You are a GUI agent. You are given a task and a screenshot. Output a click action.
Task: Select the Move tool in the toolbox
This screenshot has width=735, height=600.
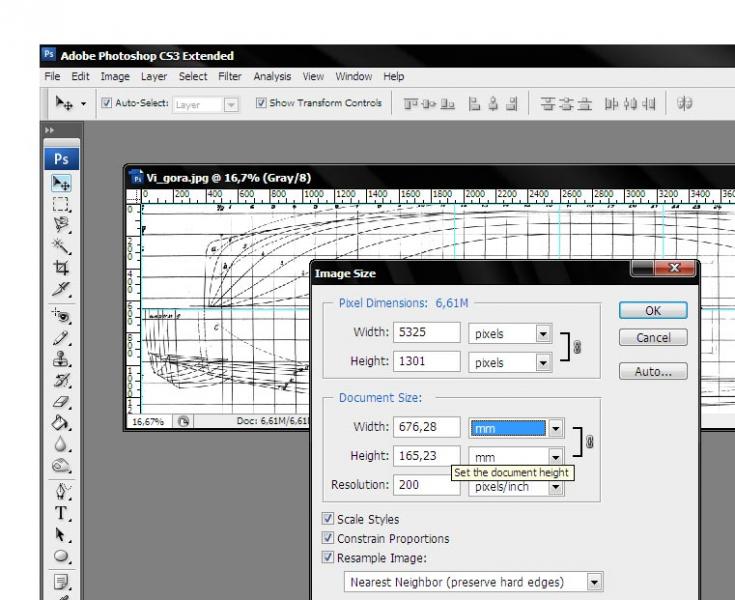click(x=61, y=183)
